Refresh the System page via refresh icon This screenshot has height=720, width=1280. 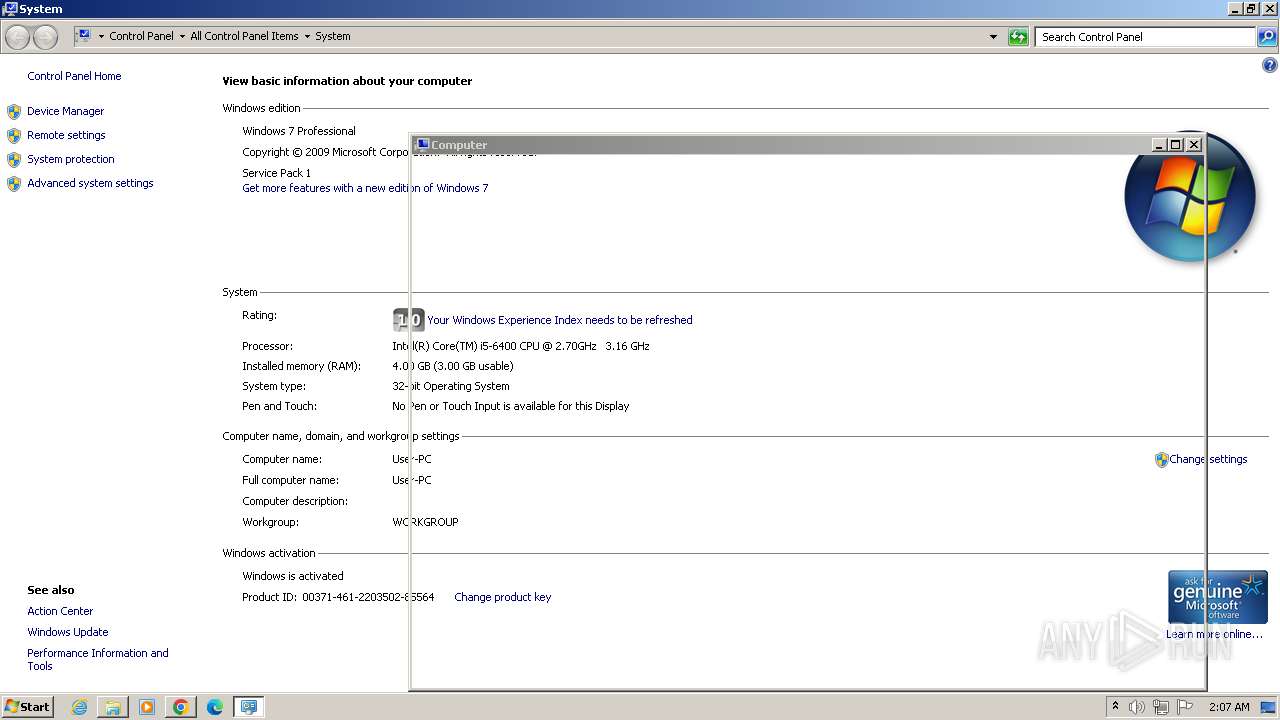click(1018, 37)
